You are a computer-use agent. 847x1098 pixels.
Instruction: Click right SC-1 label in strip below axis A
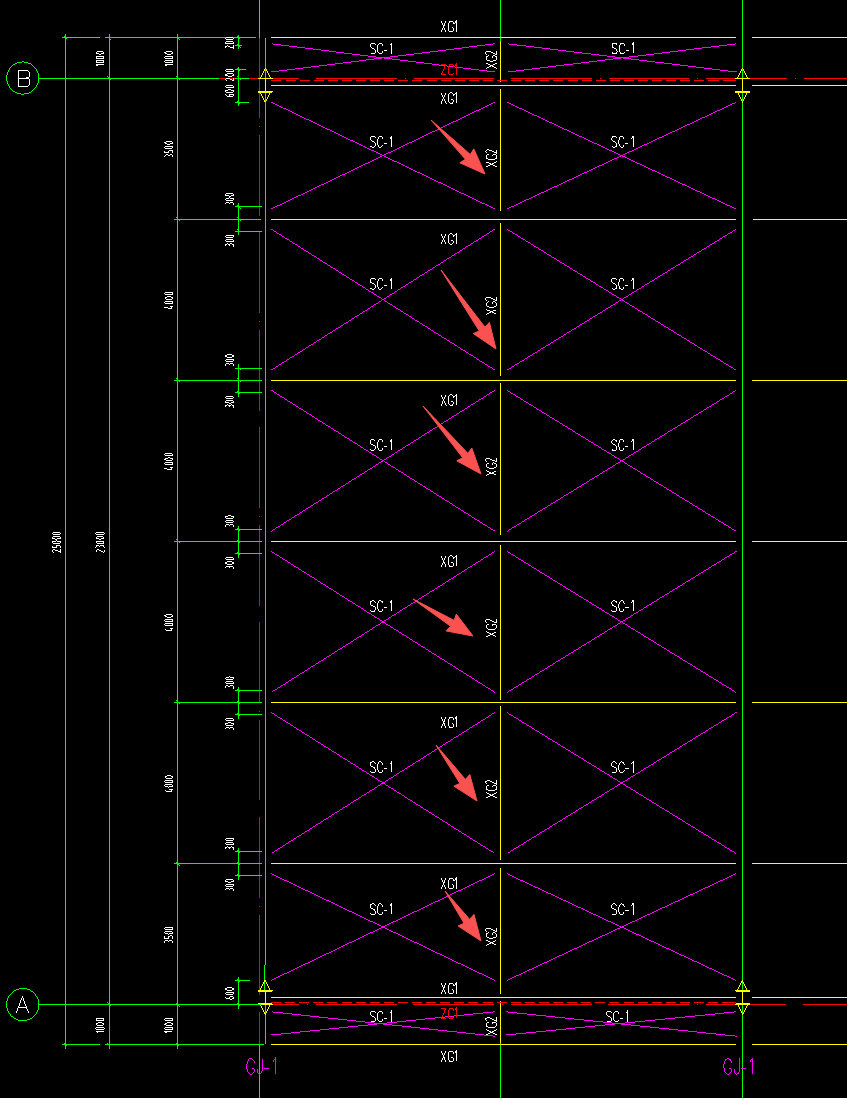click(x=617, y=1017)
